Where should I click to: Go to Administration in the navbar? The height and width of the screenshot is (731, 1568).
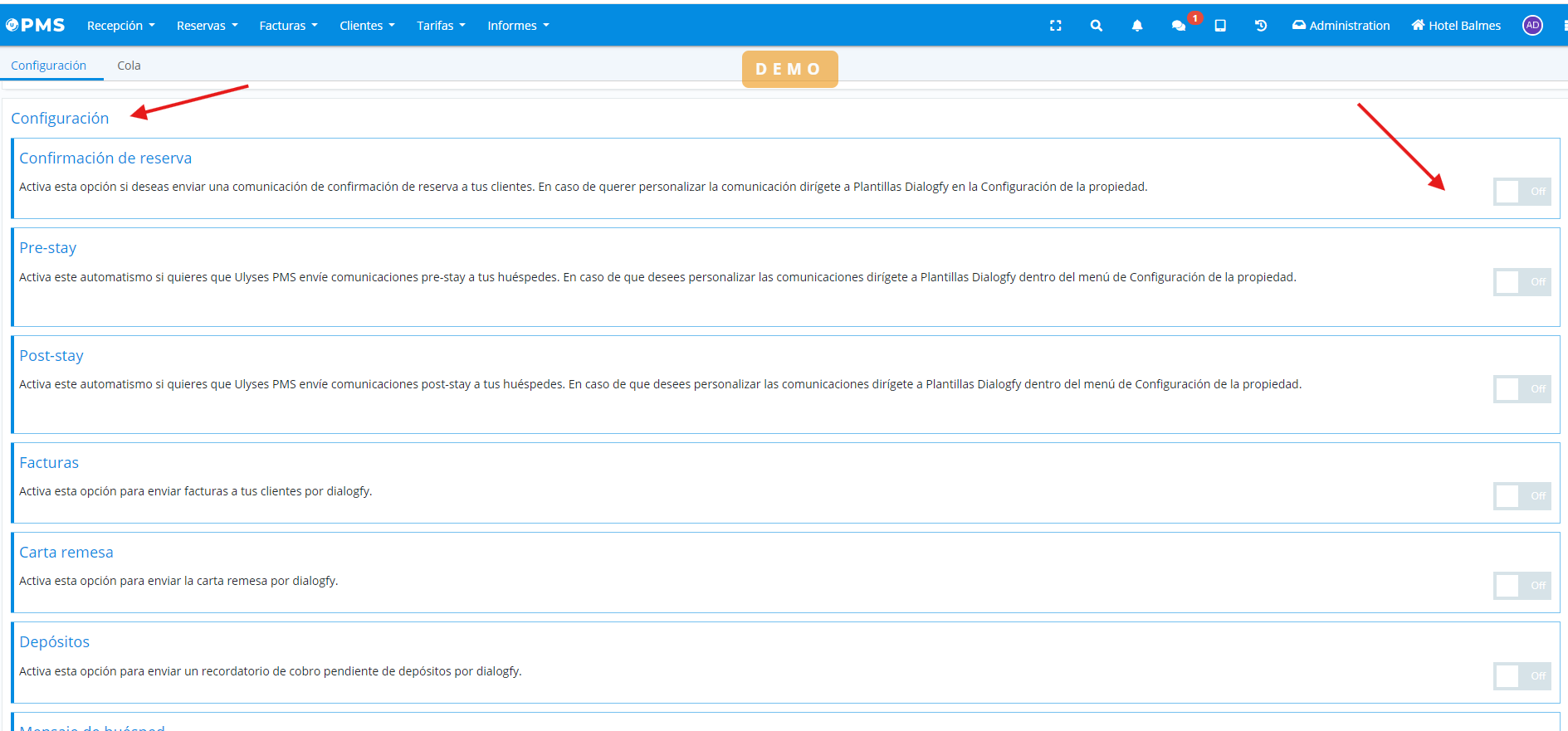[1341, 26]
